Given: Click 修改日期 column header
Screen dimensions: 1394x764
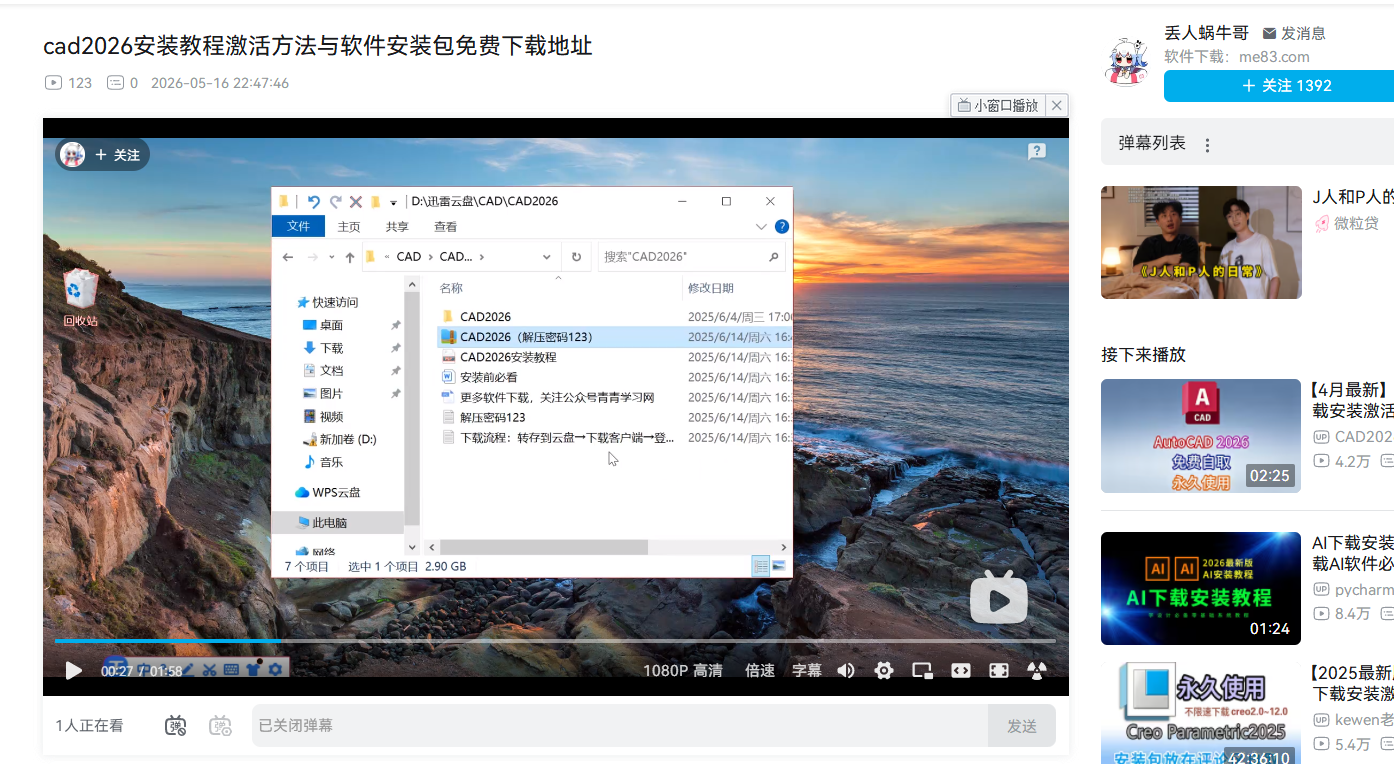Looking at the screenshot, I should pyautogui.click(x=710, y=288).
